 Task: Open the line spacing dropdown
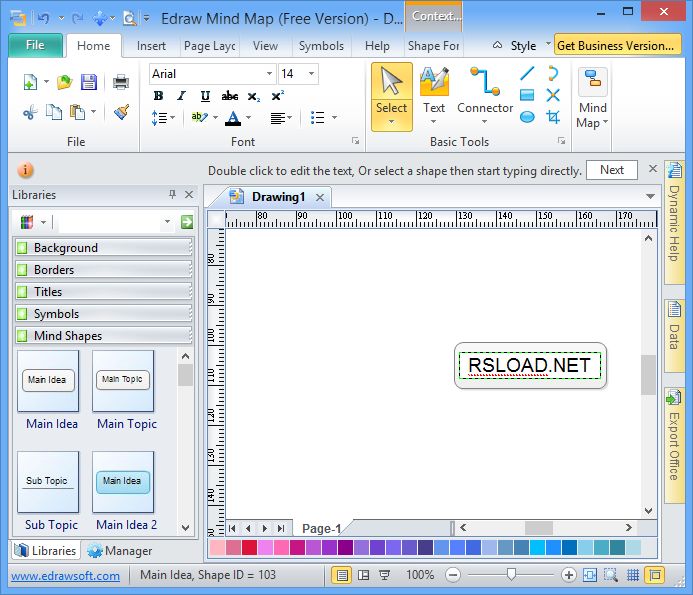pyautogui.click(x=163, y=118)
